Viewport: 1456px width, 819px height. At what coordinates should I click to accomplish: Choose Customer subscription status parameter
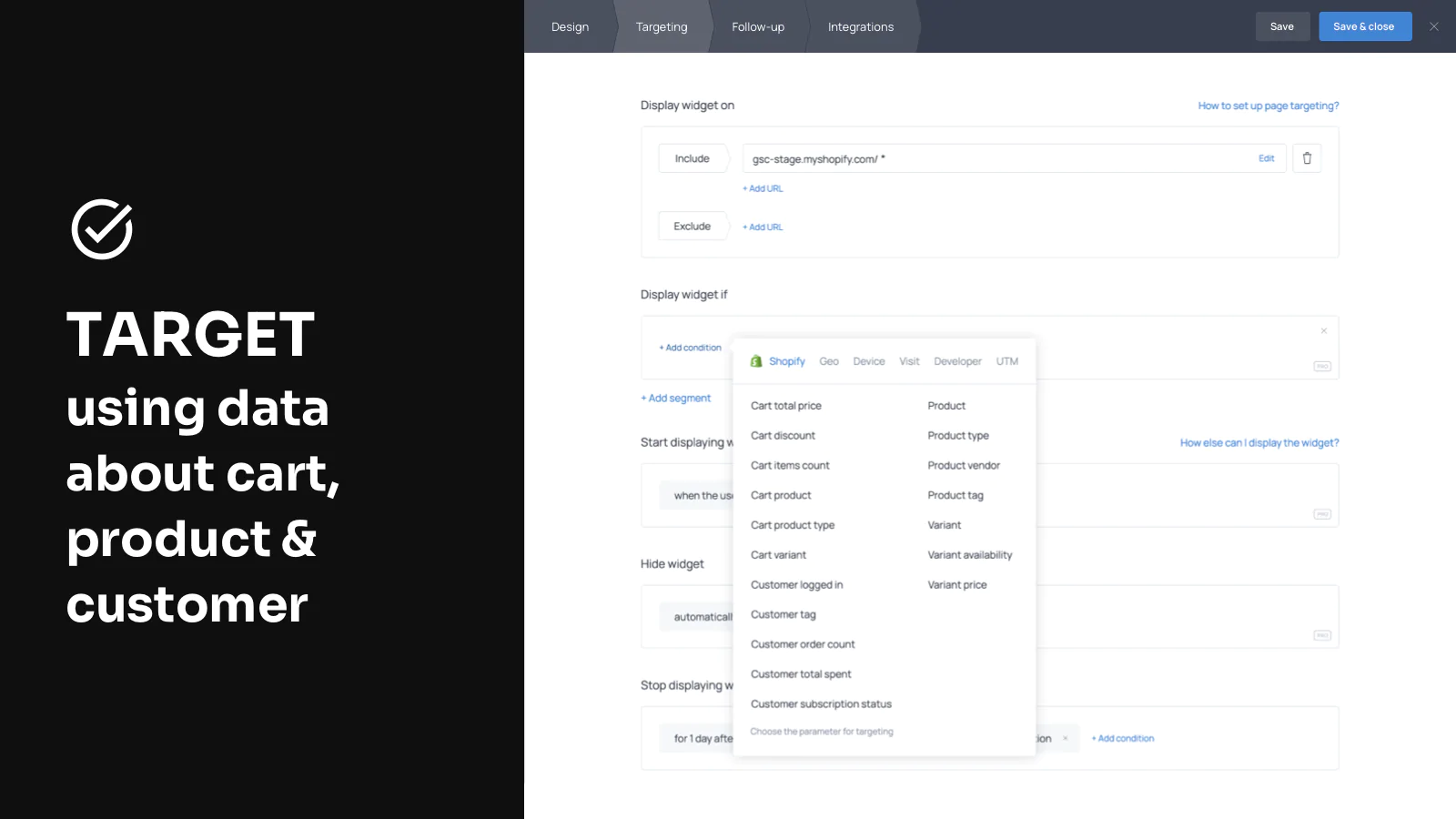point(821,704)
